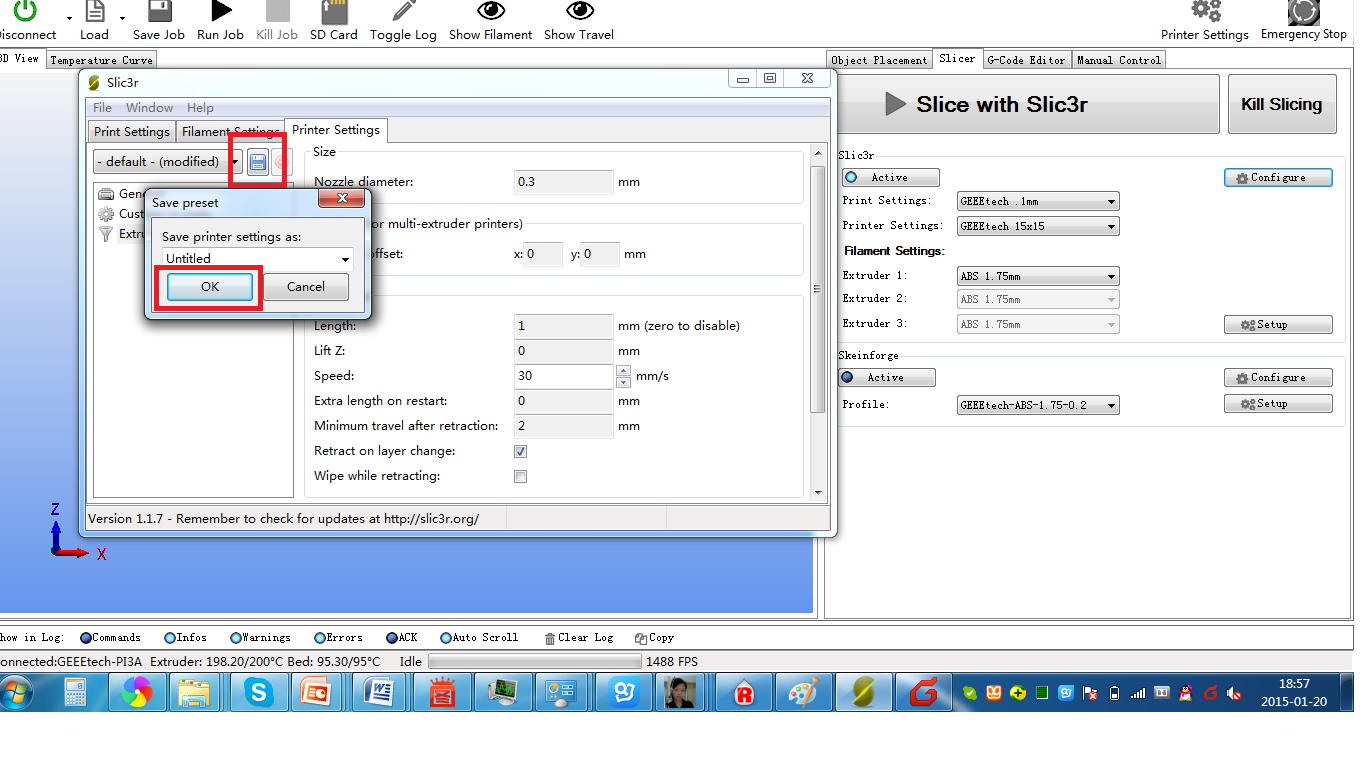Click the Toggle Log pencil icon
The height and width of the screenshot is (768, 1366).
[x=403, y=11]
